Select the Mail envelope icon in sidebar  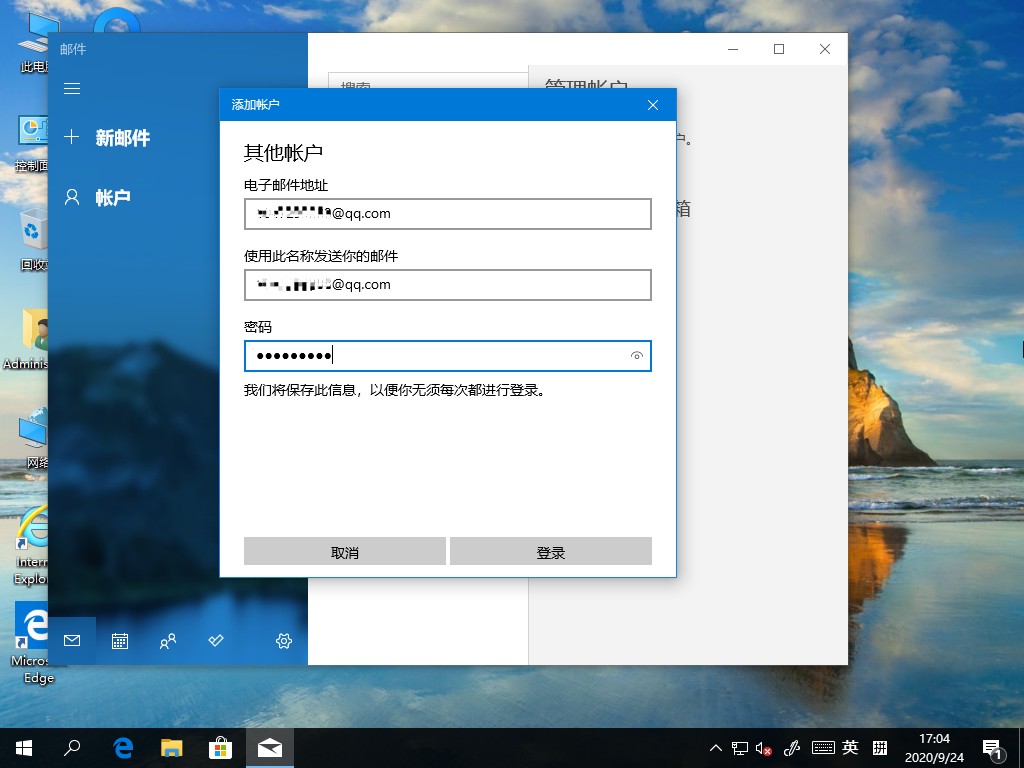point(71,641)
